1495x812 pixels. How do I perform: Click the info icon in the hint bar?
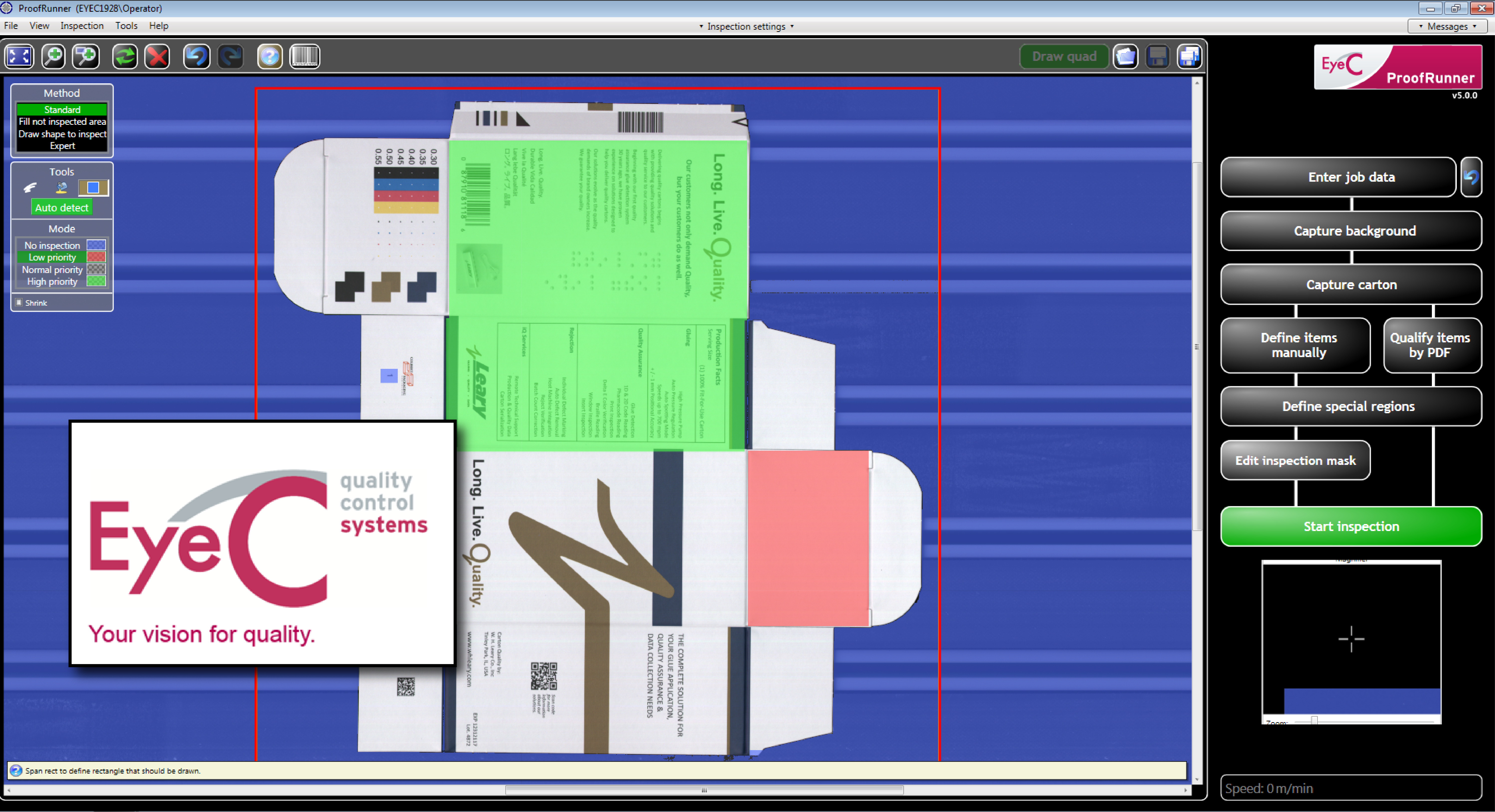pyautogui.click(x=16, y=770)
